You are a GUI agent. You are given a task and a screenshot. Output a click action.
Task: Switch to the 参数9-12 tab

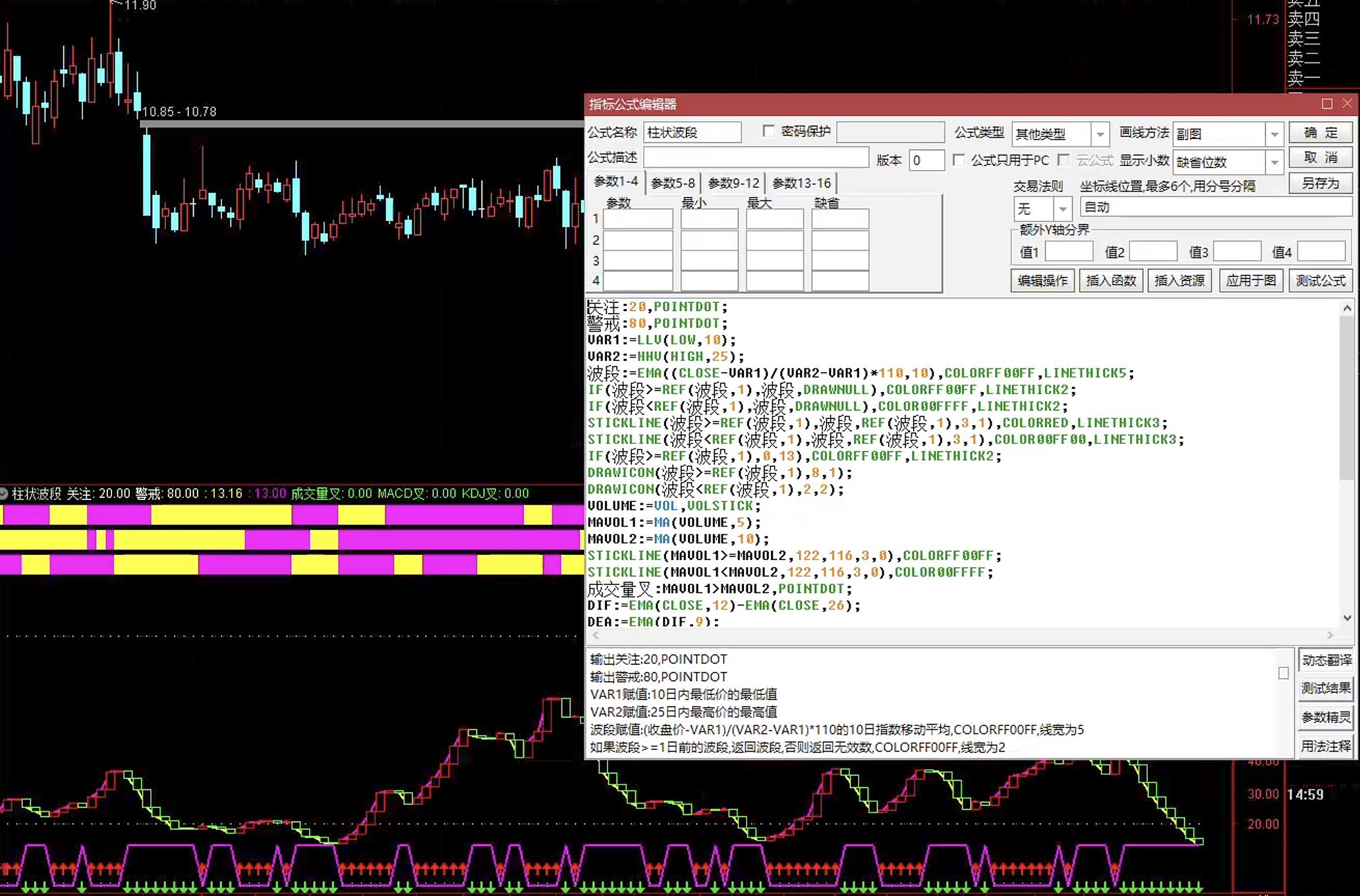(x=733, y=183)
